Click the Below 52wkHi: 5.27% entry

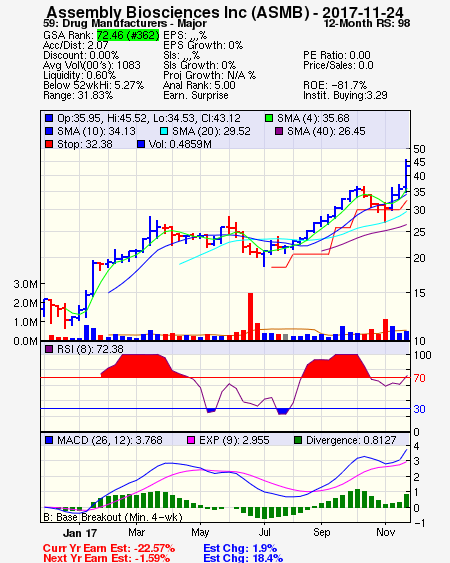[x=93, y=85]
